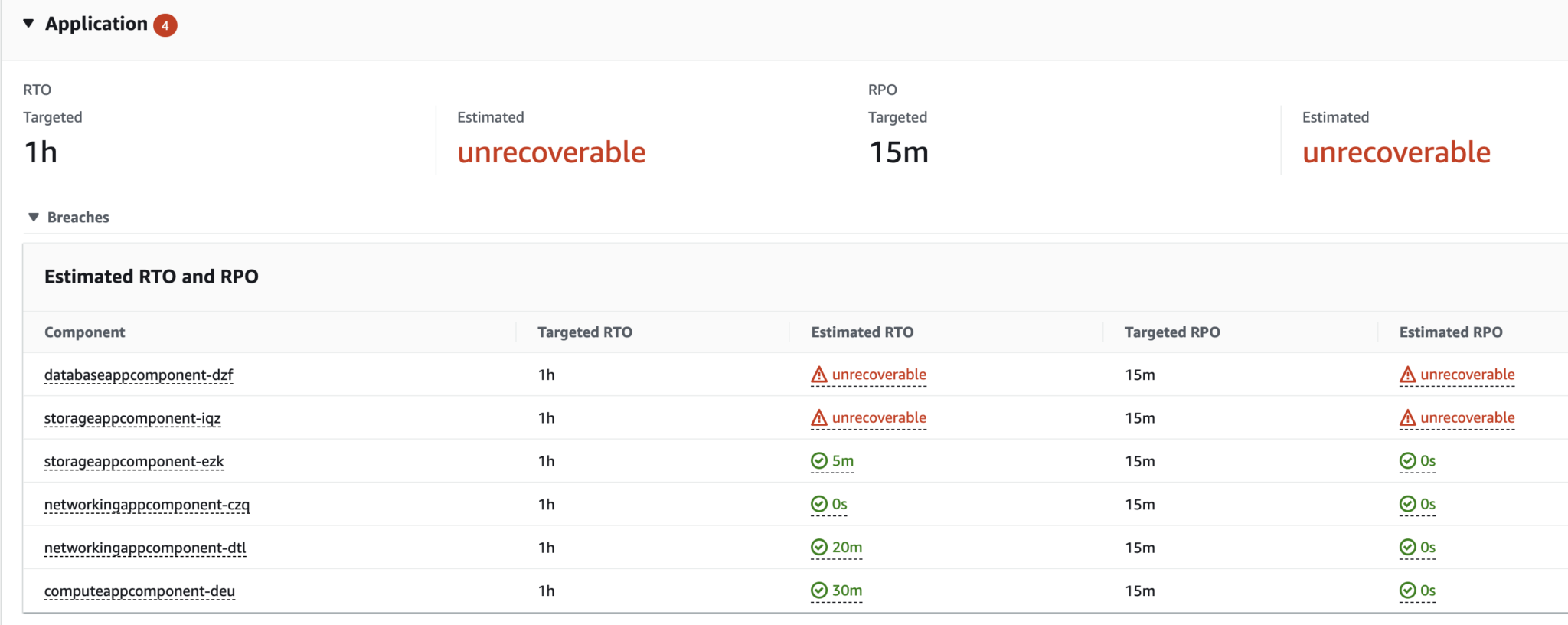
Task: Click warning icon in databaseappcomponent-dzf Estimated RTO
Action: (819, 375)
